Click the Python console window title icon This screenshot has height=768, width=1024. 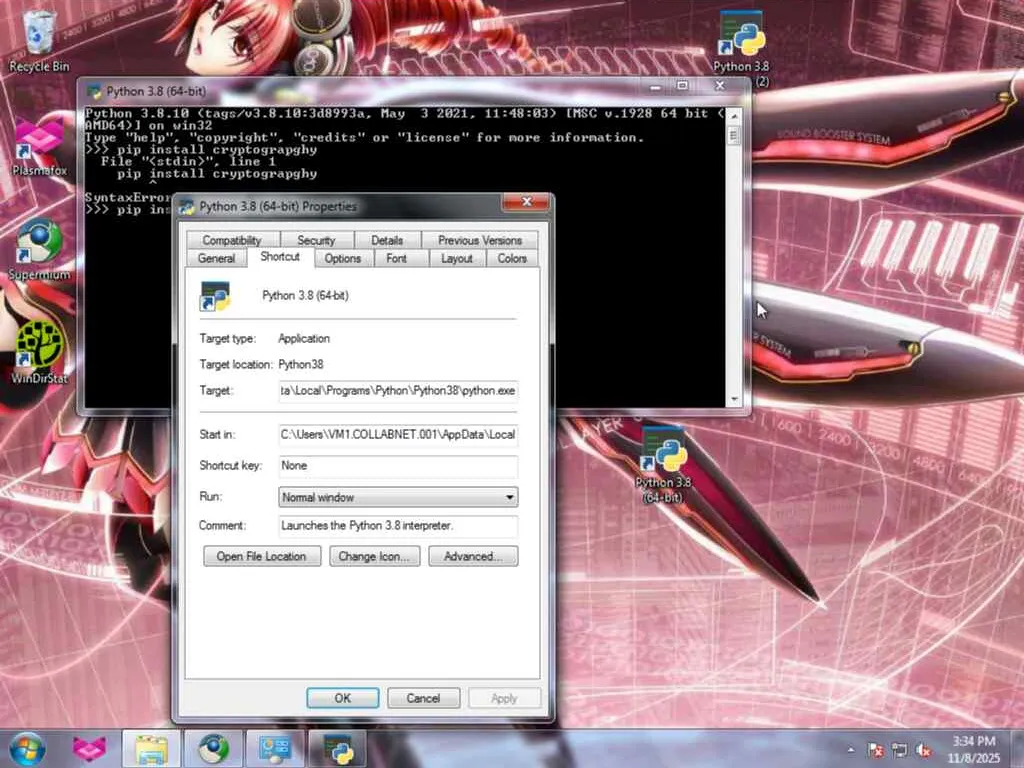[94, 91]
